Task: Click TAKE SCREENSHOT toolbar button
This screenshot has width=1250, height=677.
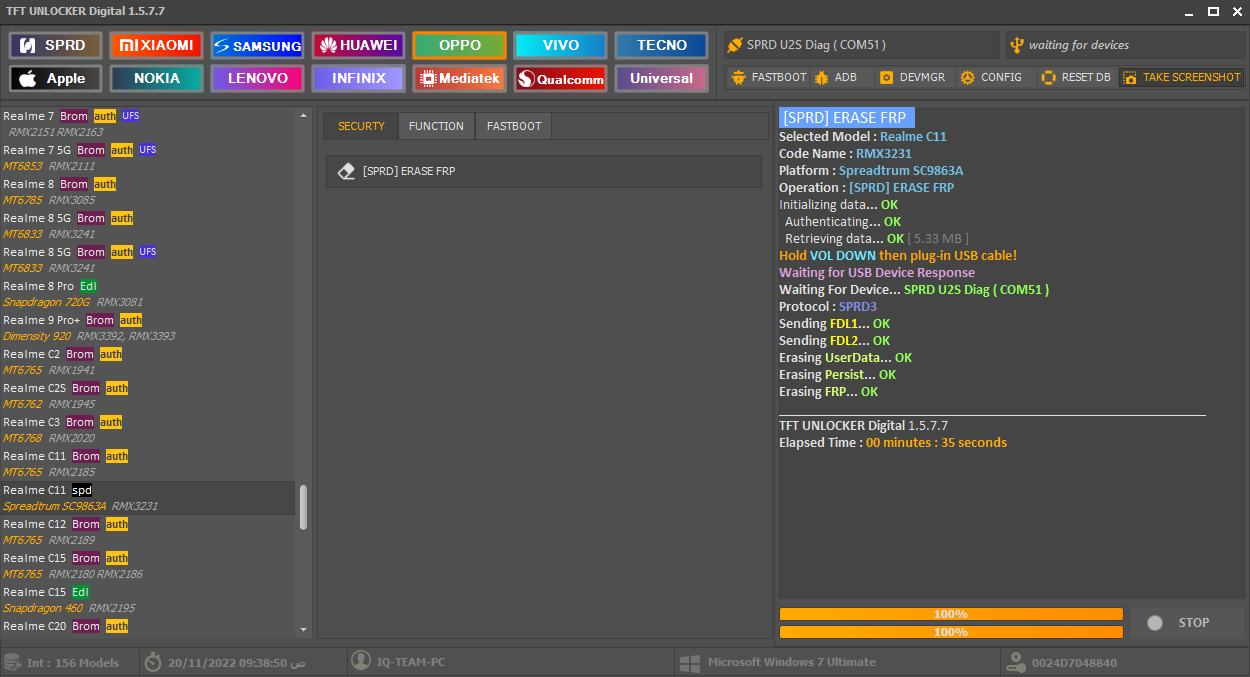Action: point(1181,77)
